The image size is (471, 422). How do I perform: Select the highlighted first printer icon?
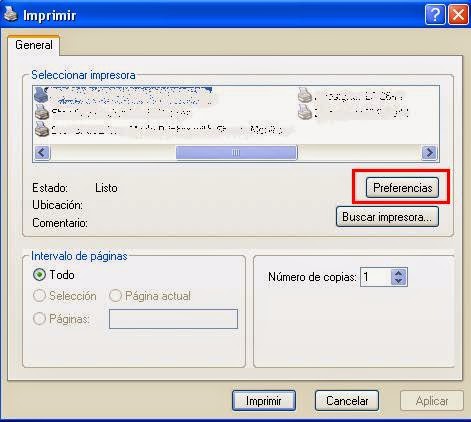click(41, 95)
